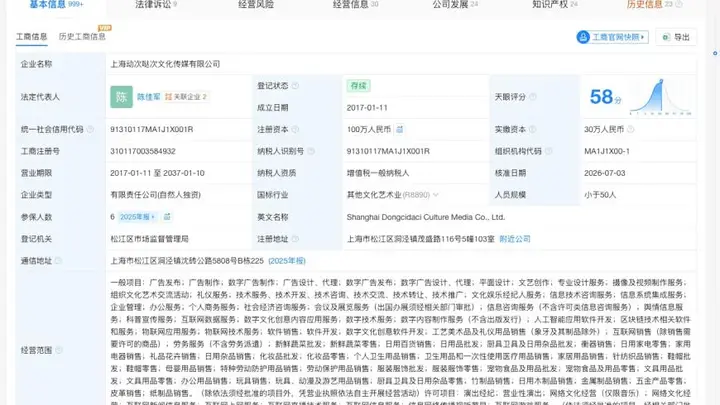Click the 工商官网快照 button

click(x=612, y=37)
